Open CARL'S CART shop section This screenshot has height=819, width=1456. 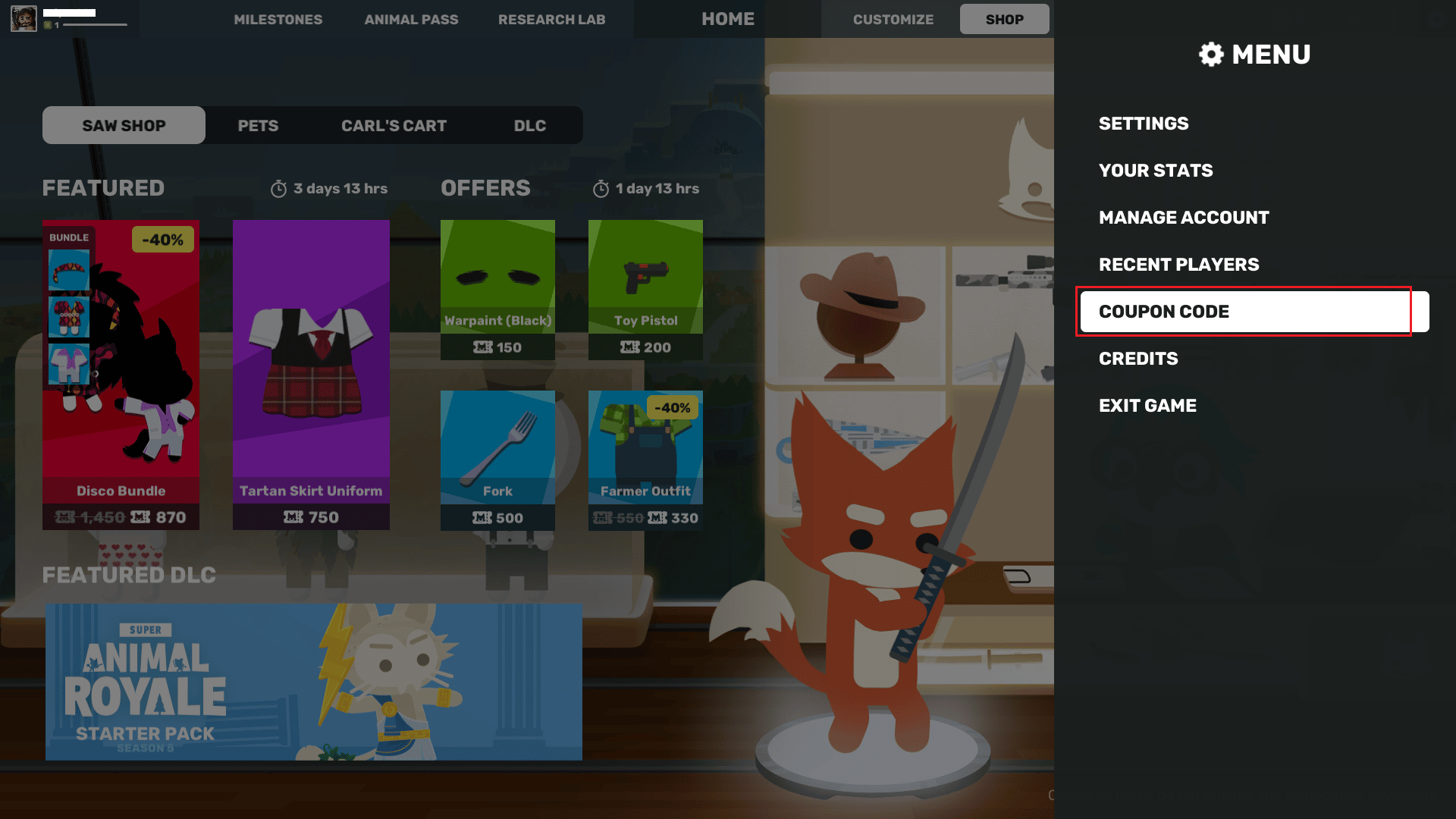pos(393,125)
